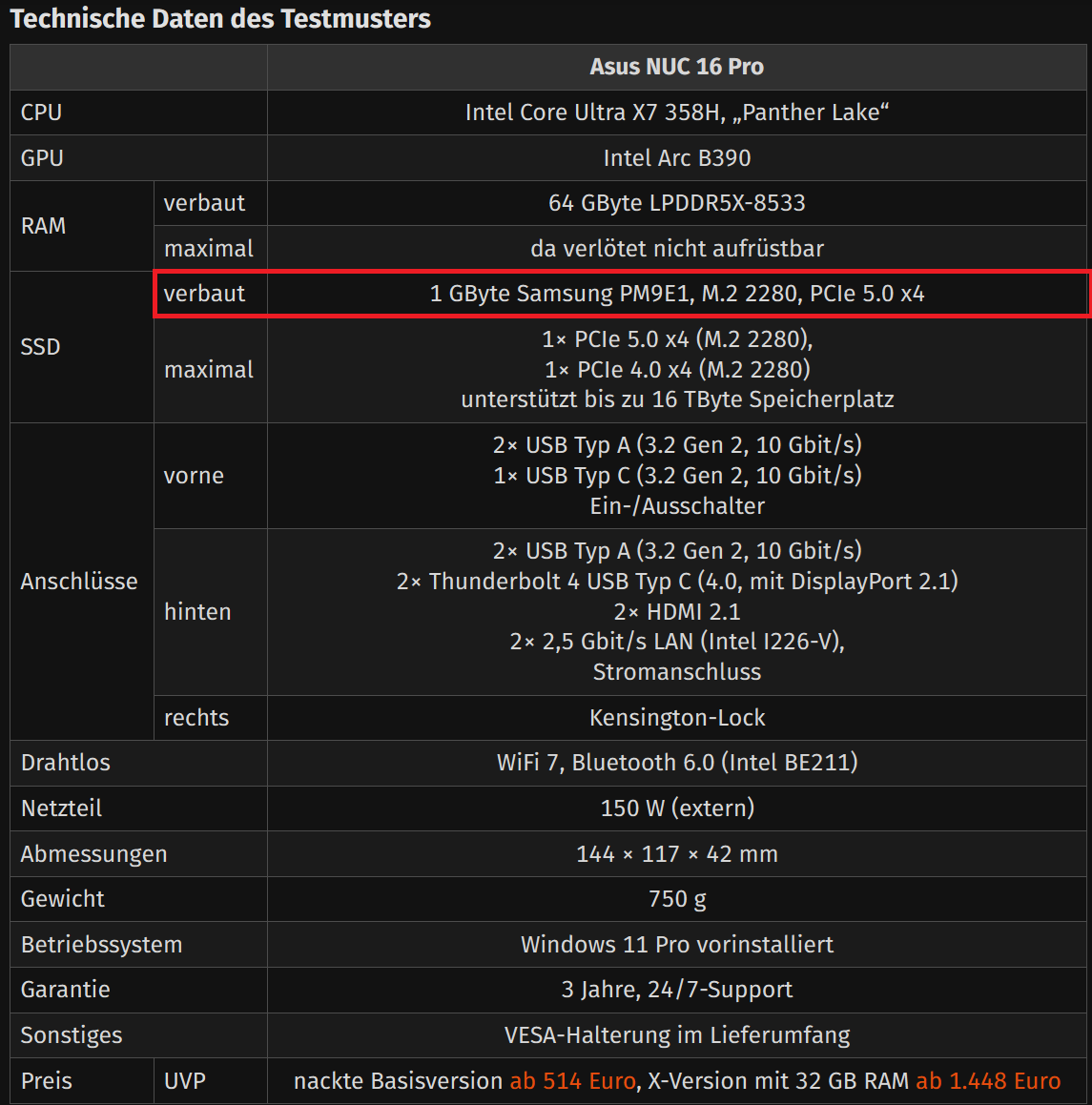1092x1105 pixels.
Task: Select '2× 2,5 Gbit/s LAN (Intel I226-V),'
Action: click(x=677, y=642)
